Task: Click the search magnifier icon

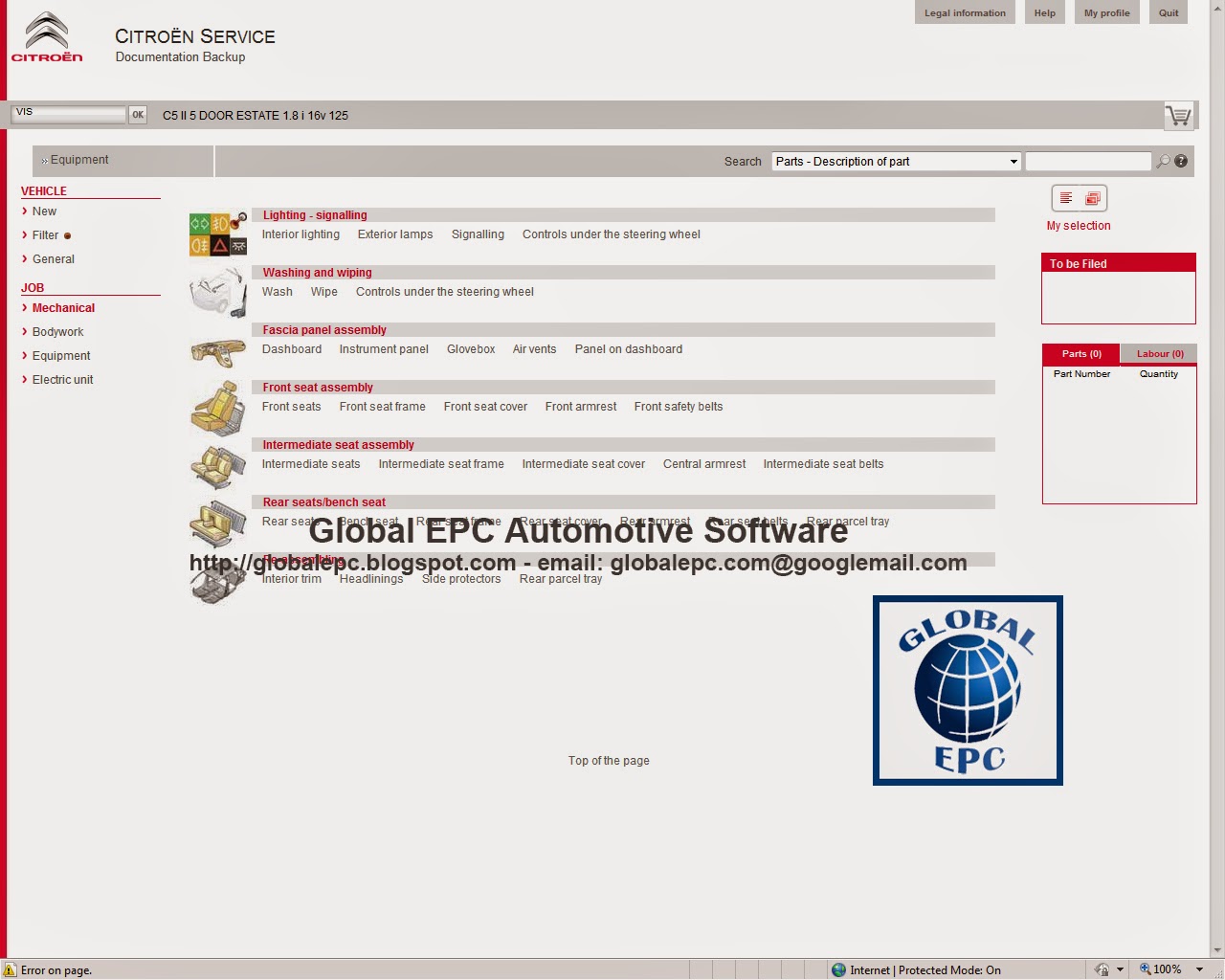Action: tap(1163, 162)
